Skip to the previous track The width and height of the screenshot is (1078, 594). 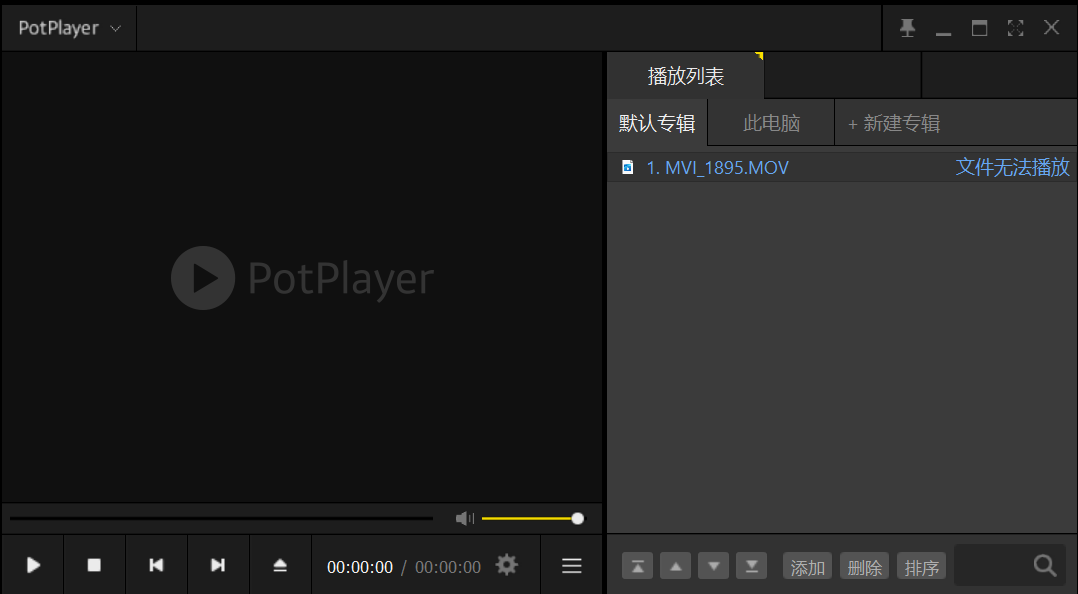[x=156, y=565]
